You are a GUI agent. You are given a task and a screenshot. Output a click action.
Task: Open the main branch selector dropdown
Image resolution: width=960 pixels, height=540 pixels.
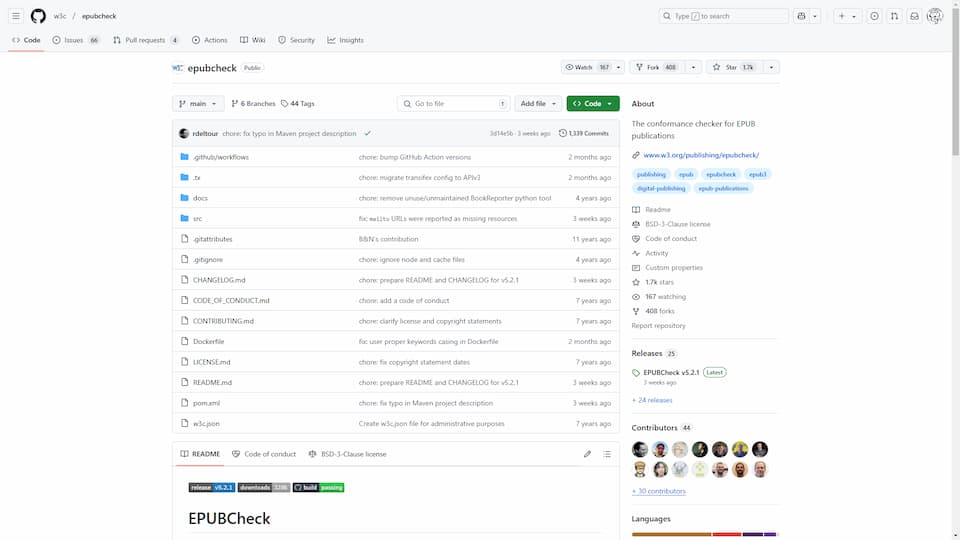click(198, 104)
